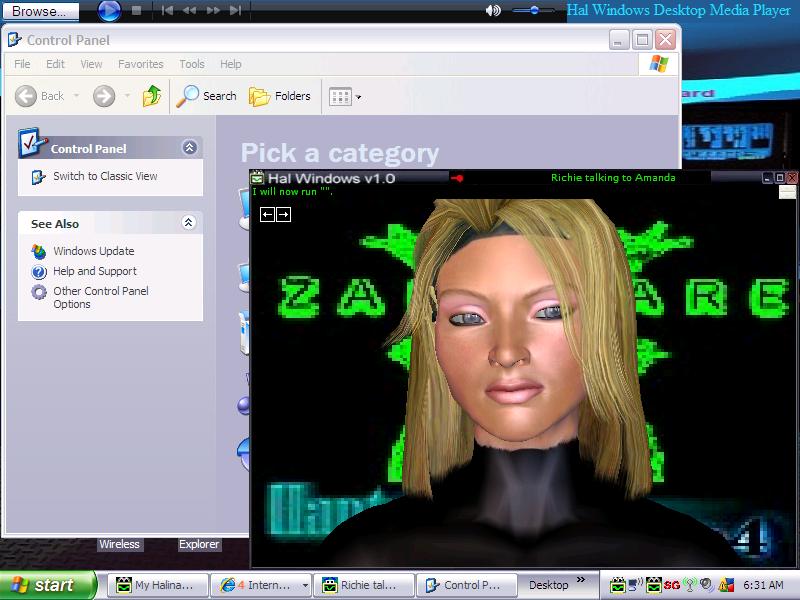
Task: Switch to the Control P... taskbar button
Action: pos(466,586)
